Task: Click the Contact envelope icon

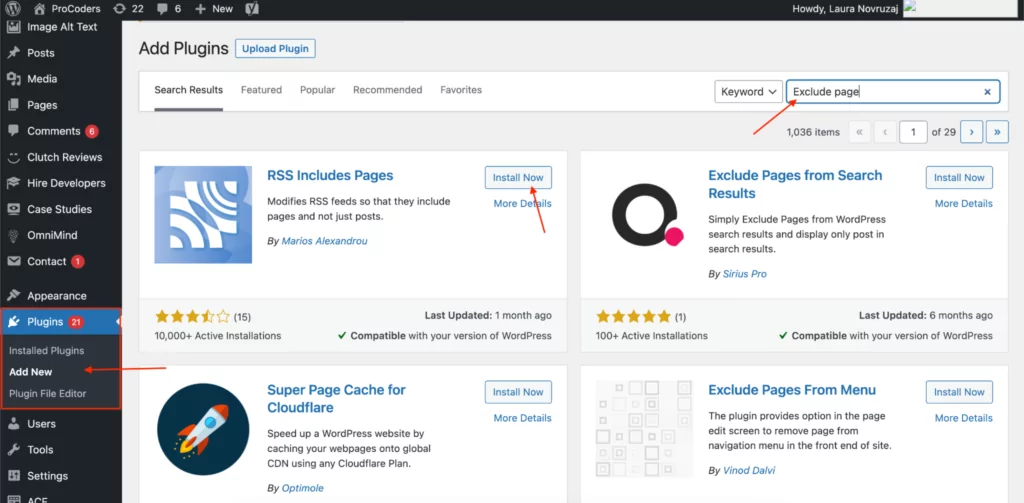Action: [14, 261]
